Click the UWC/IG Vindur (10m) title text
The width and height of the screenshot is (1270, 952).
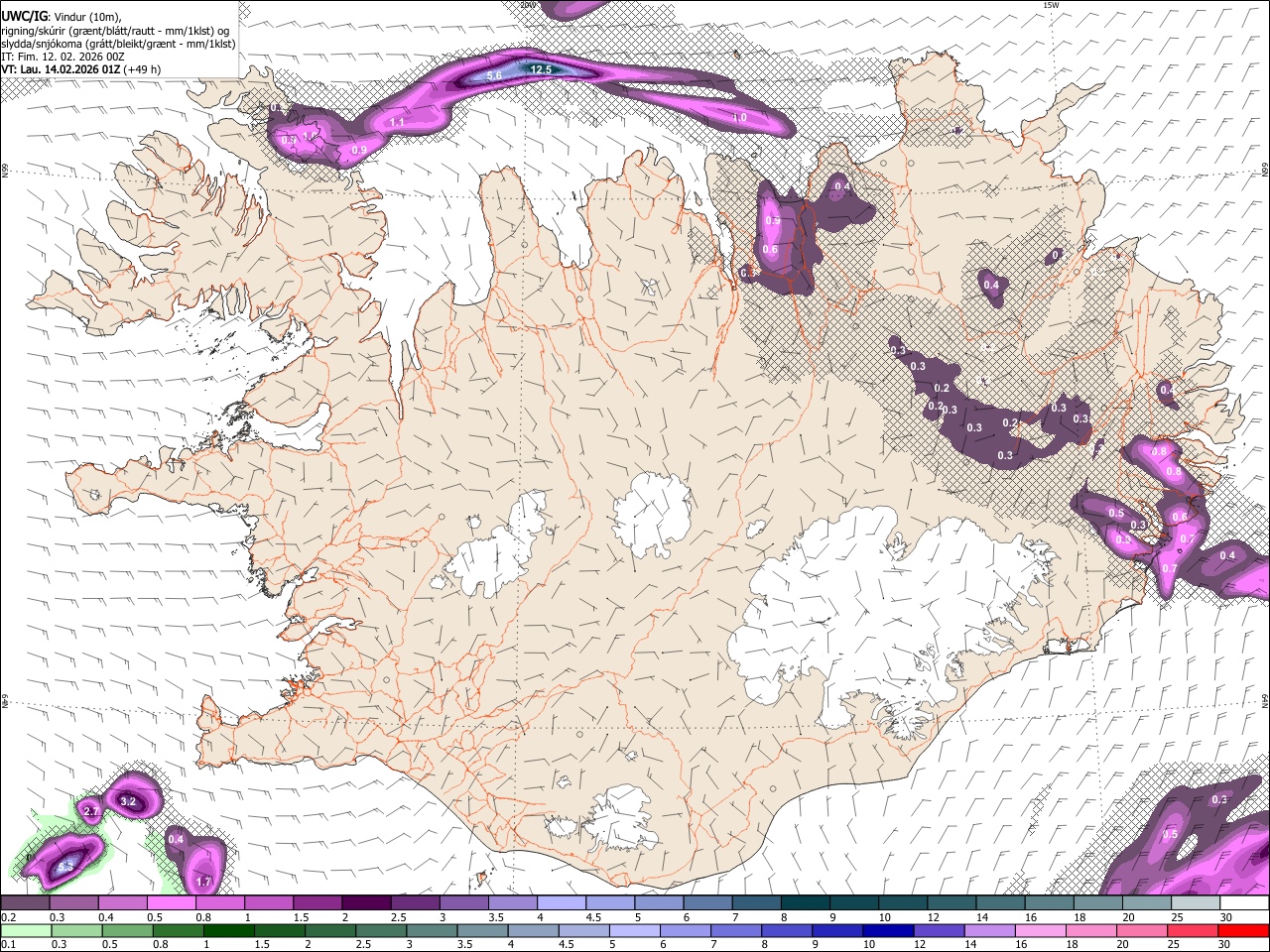(62, 17)
